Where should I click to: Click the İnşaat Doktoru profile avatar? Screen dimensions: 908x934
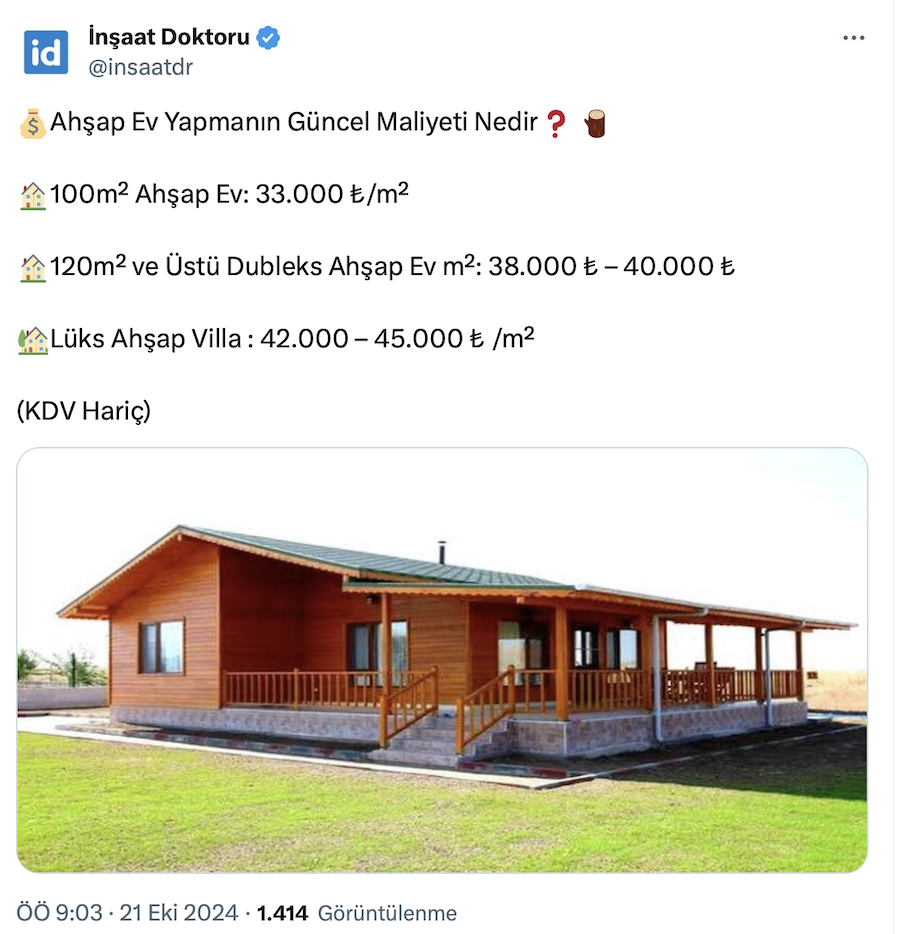[46, 52]
